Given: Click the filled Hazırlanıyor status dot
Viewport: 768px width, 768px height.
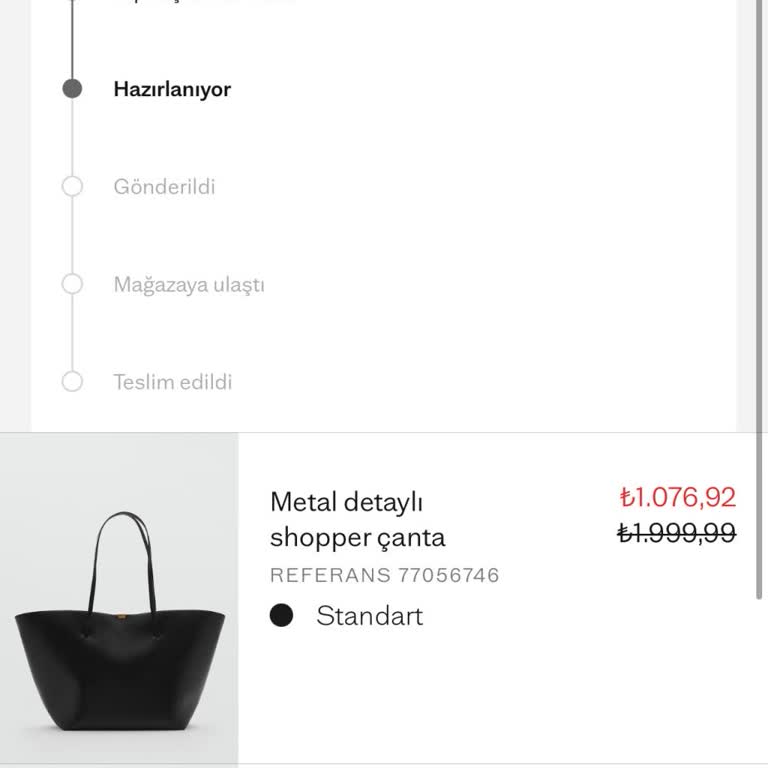Looking at the screenshot, I should click(x=72, y=89).
